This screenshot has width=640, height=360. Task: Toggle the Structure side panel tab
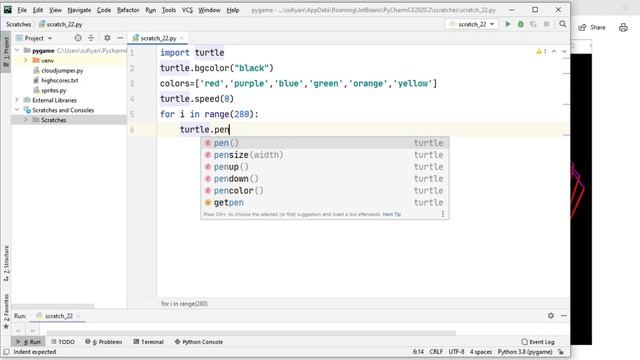pos(6,263)
